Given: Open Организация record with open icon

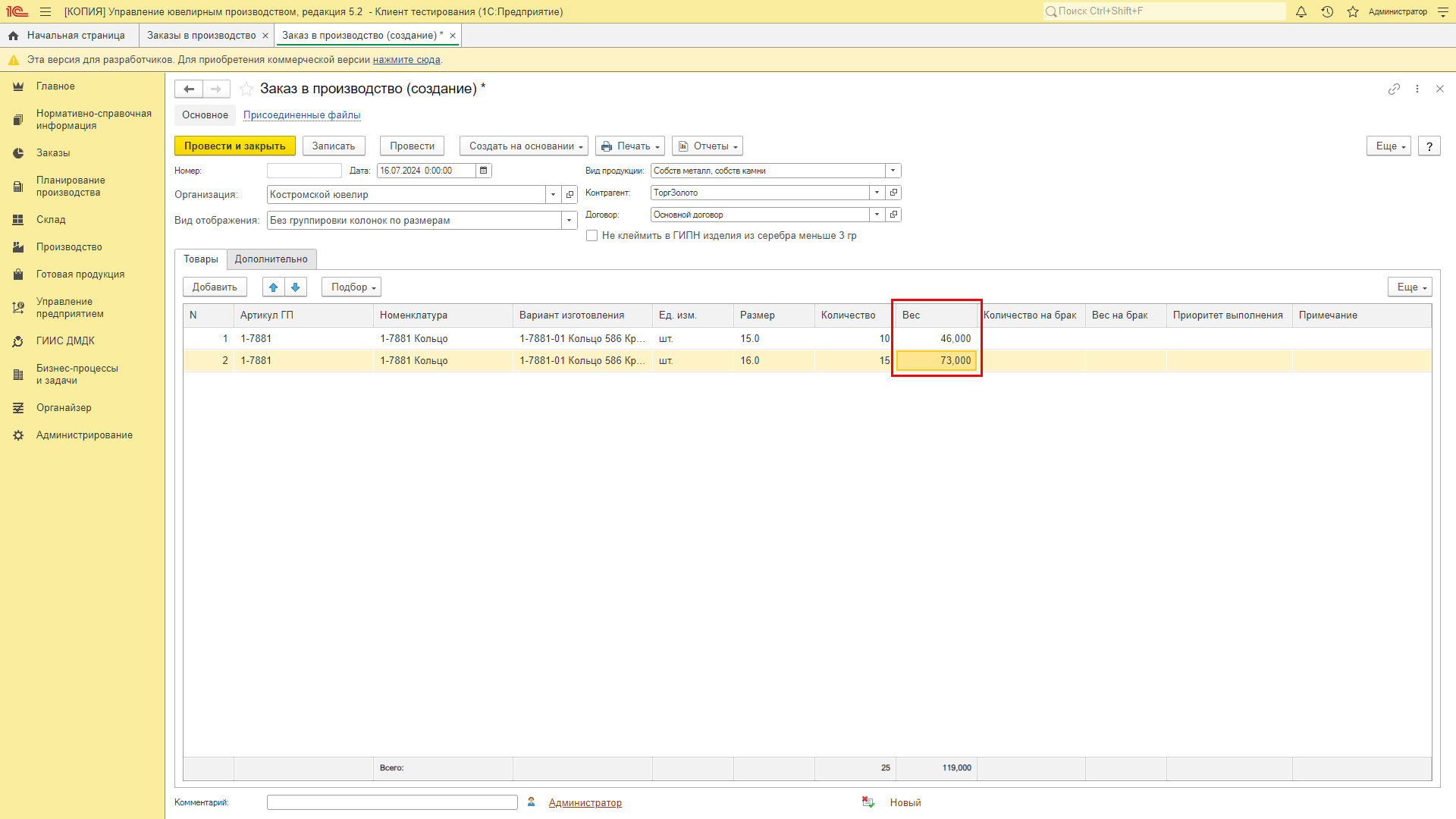Looking at the screenshot, I should pyautogui.click(x=570, y=195).
